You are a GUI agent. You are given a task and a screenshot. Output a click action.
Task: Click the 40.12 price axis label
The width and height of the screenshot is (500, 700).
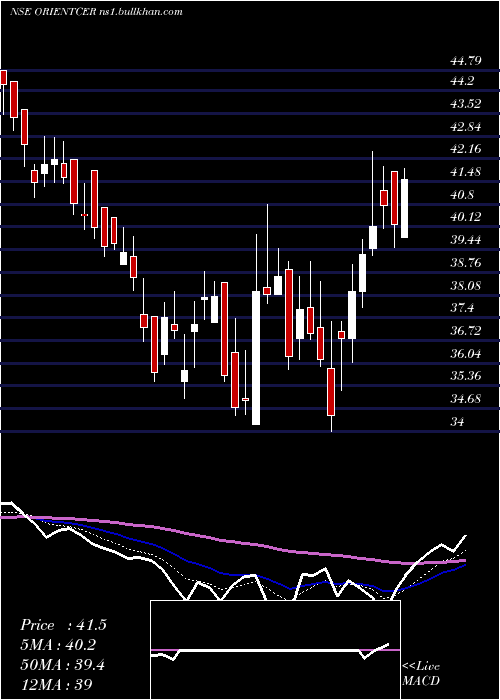pos(466,217)
